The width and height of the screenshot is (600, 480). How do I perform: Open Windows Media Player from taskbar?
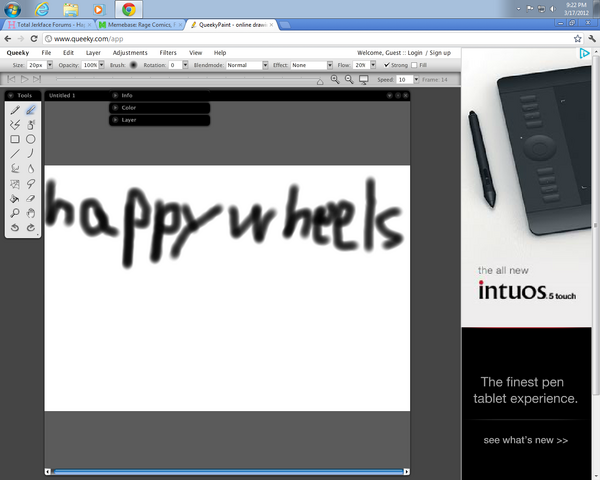pyautogui.click(x=98, y=10)
